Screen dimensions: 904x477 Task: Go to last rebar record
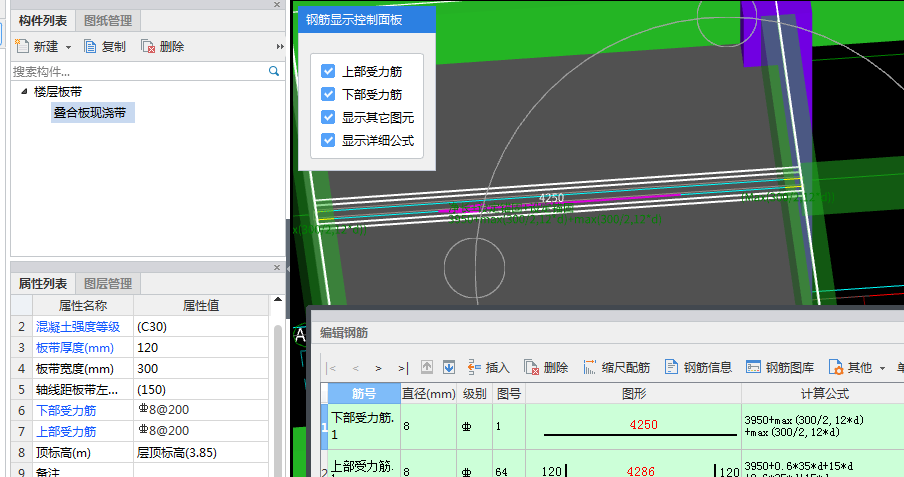[403, 368]
